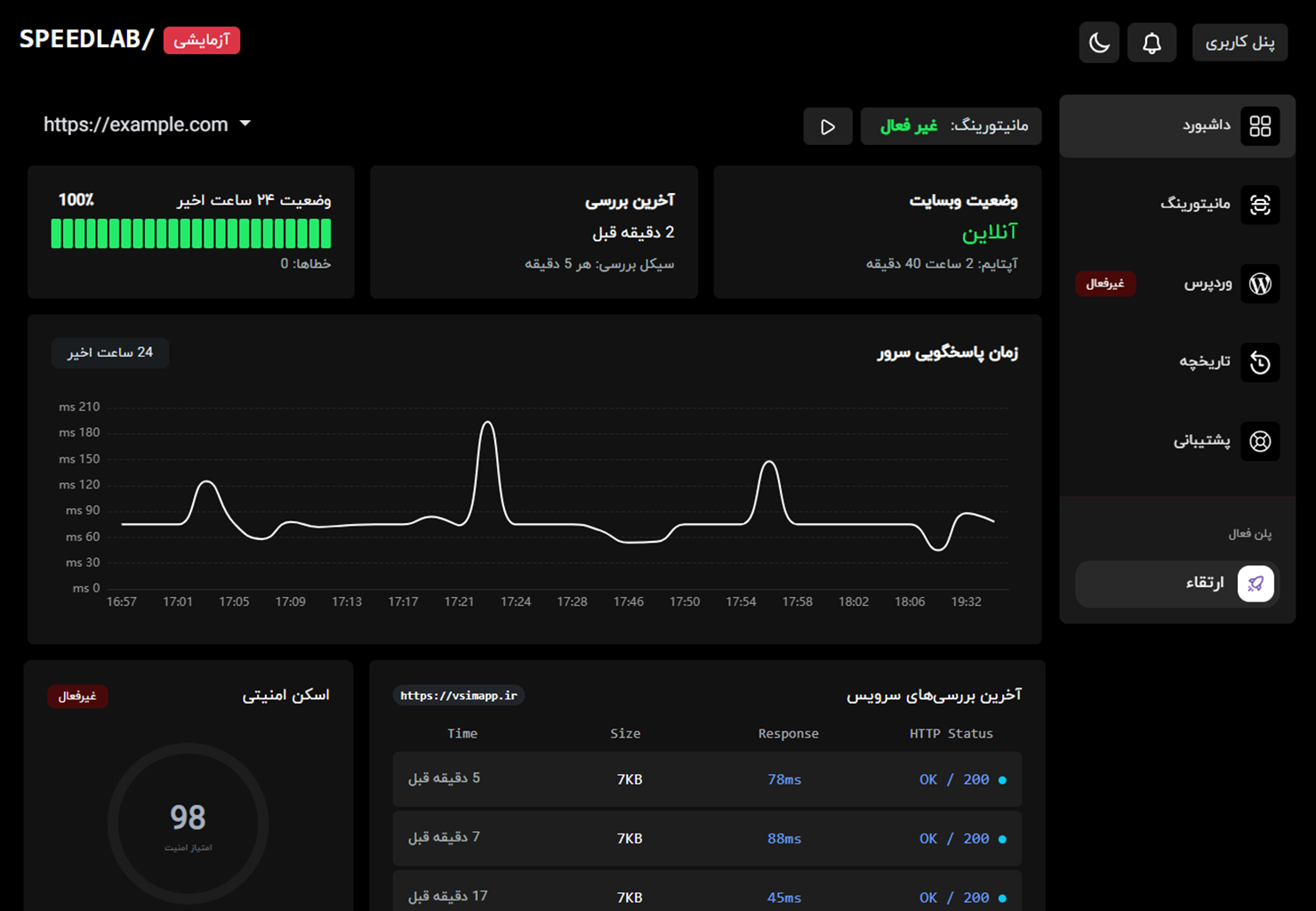Screen dimensions: 1316x911
Task: Click the مانیتورینگ: غیر فعال status label
Action: [951, 126]
